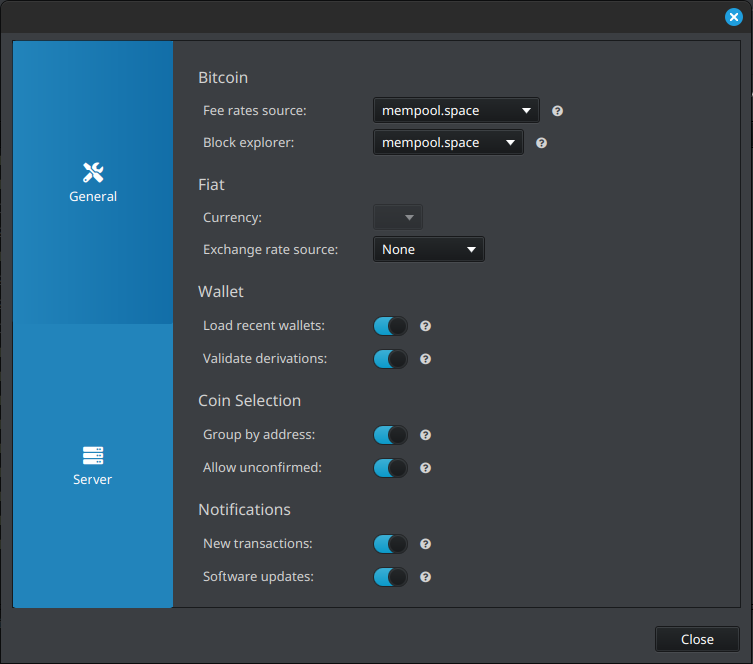Screen dimensions: 753x664
Task: Click the Allow unconfirmed label
Action: click(x=262, y=468)
